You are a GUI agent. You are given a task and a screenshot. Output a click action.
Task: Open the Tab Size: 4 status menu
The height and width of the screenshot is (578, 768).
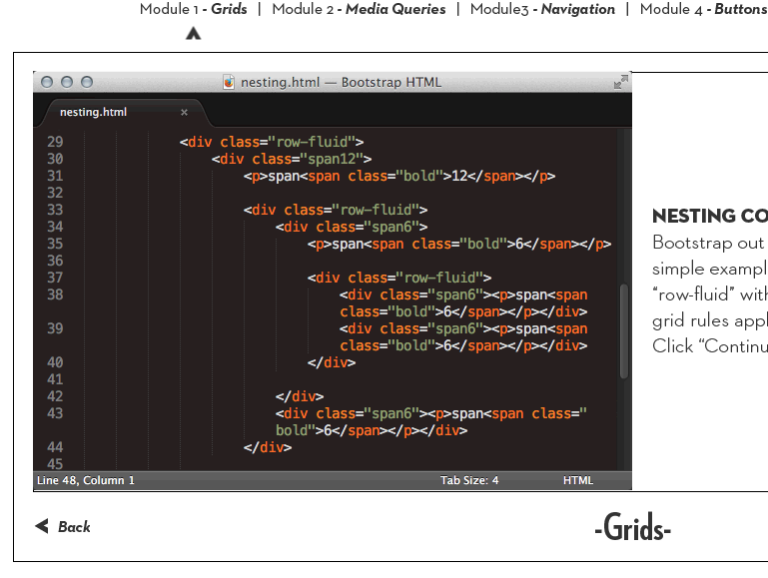(469, 480)
